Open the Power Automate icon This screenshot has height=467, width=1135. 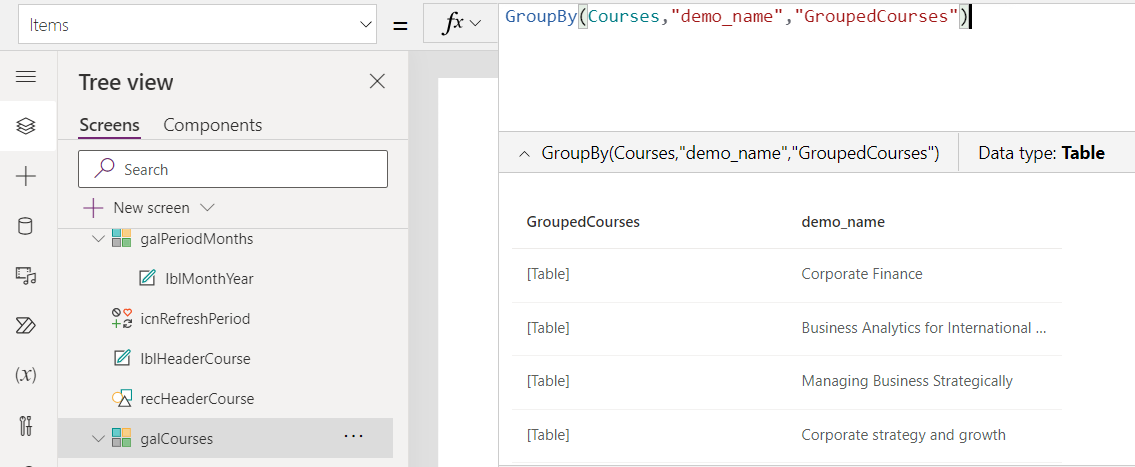pos(26,325)
